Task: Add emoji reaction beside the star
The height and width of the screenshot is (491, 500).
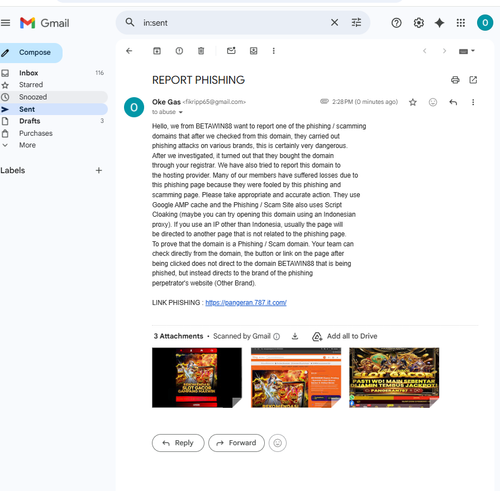Action: [x=433, y=102]
